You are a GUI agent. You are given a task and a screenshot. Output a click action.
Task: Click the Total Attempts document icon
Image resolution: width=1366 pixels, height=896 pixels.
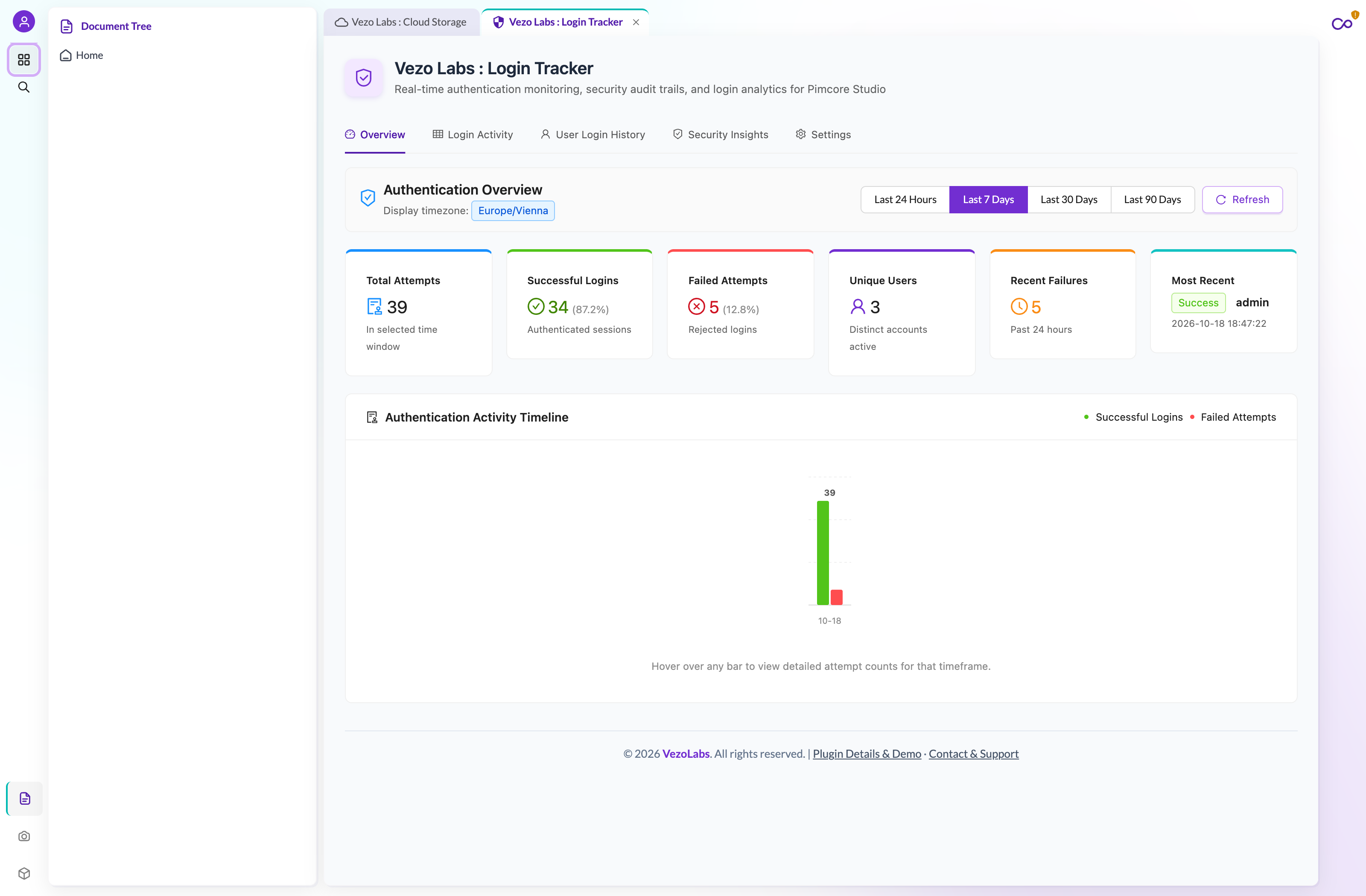click(374, 306)
